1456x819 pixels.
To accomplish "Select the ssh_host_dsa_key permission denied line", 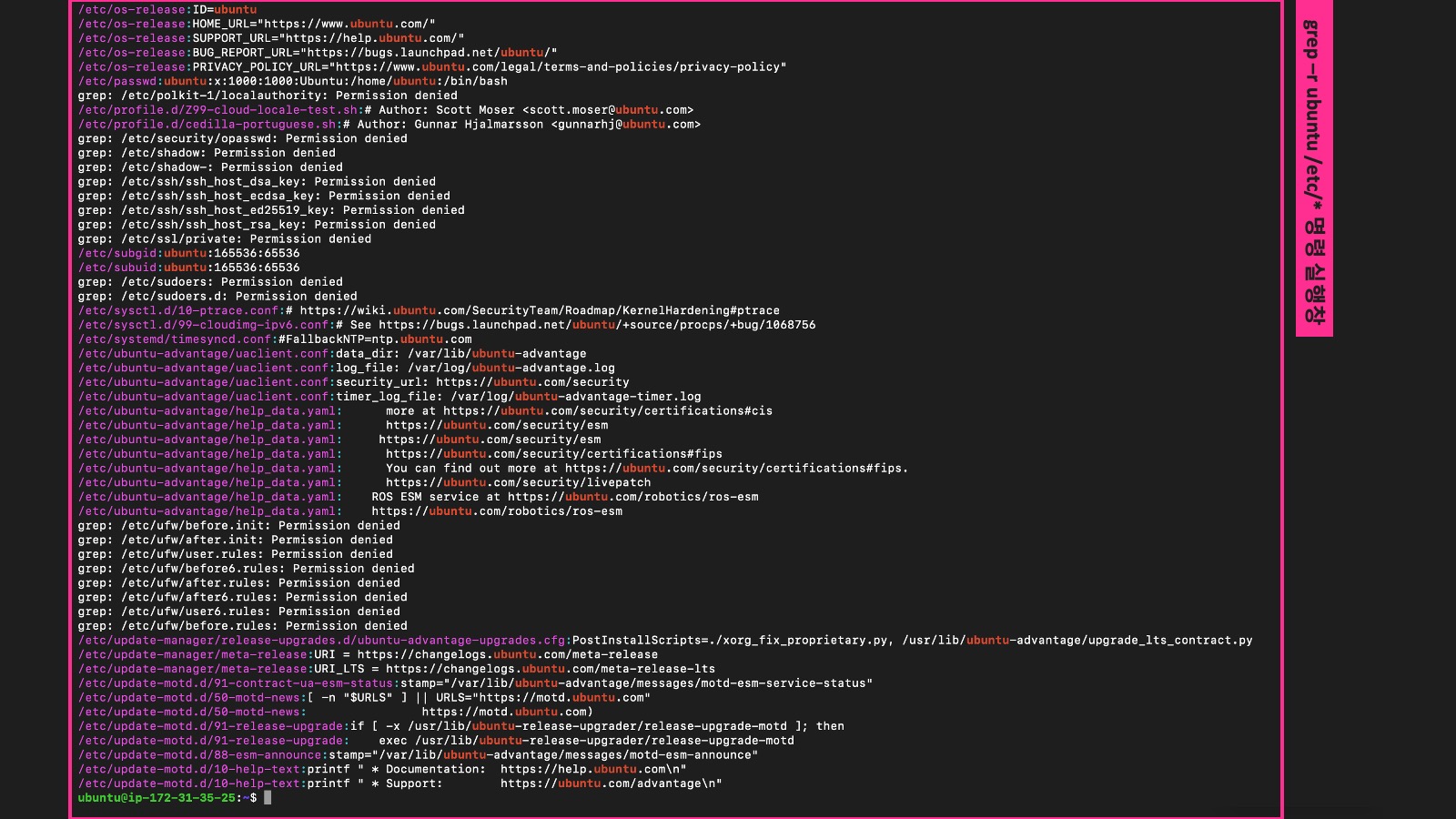I will [x=257, y=182].
